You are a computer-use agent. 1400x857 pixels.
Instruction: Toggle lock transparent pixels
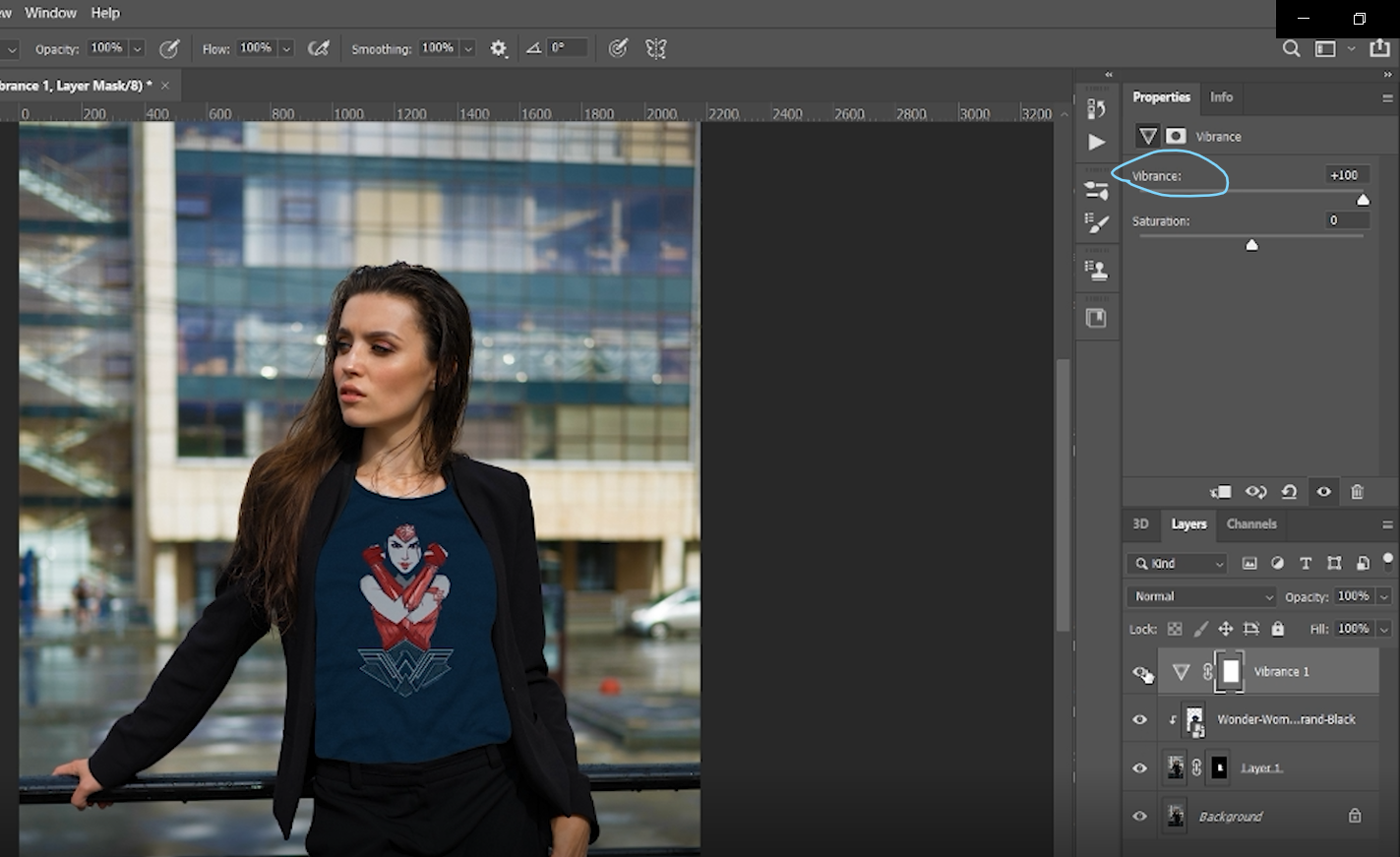1175,629
